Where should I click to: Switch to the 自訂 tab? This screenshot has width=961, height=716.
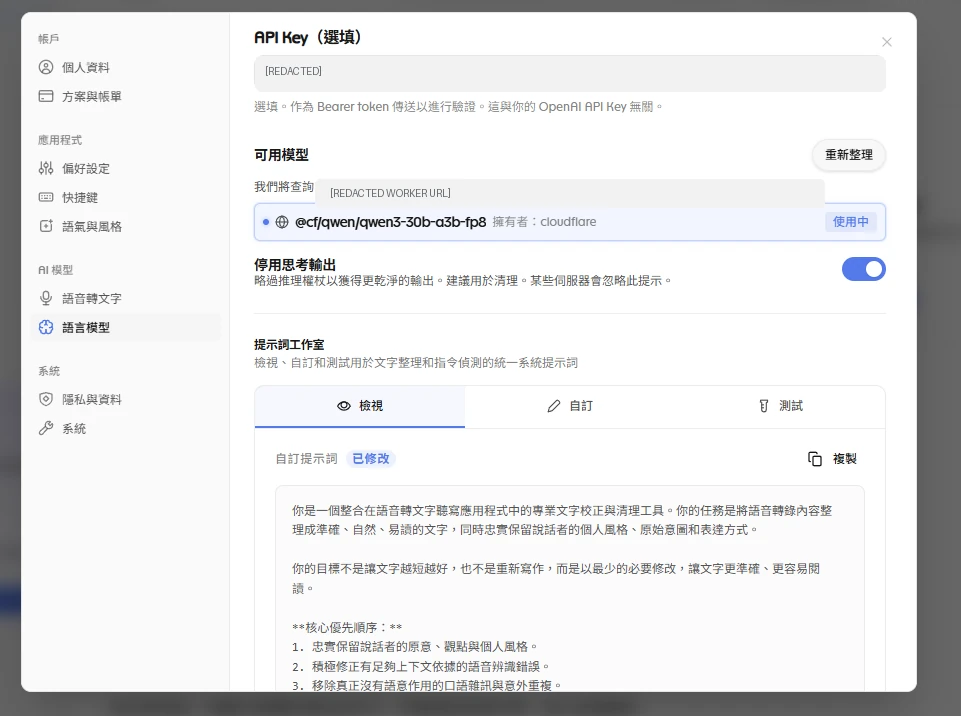(x=570, y=406)
